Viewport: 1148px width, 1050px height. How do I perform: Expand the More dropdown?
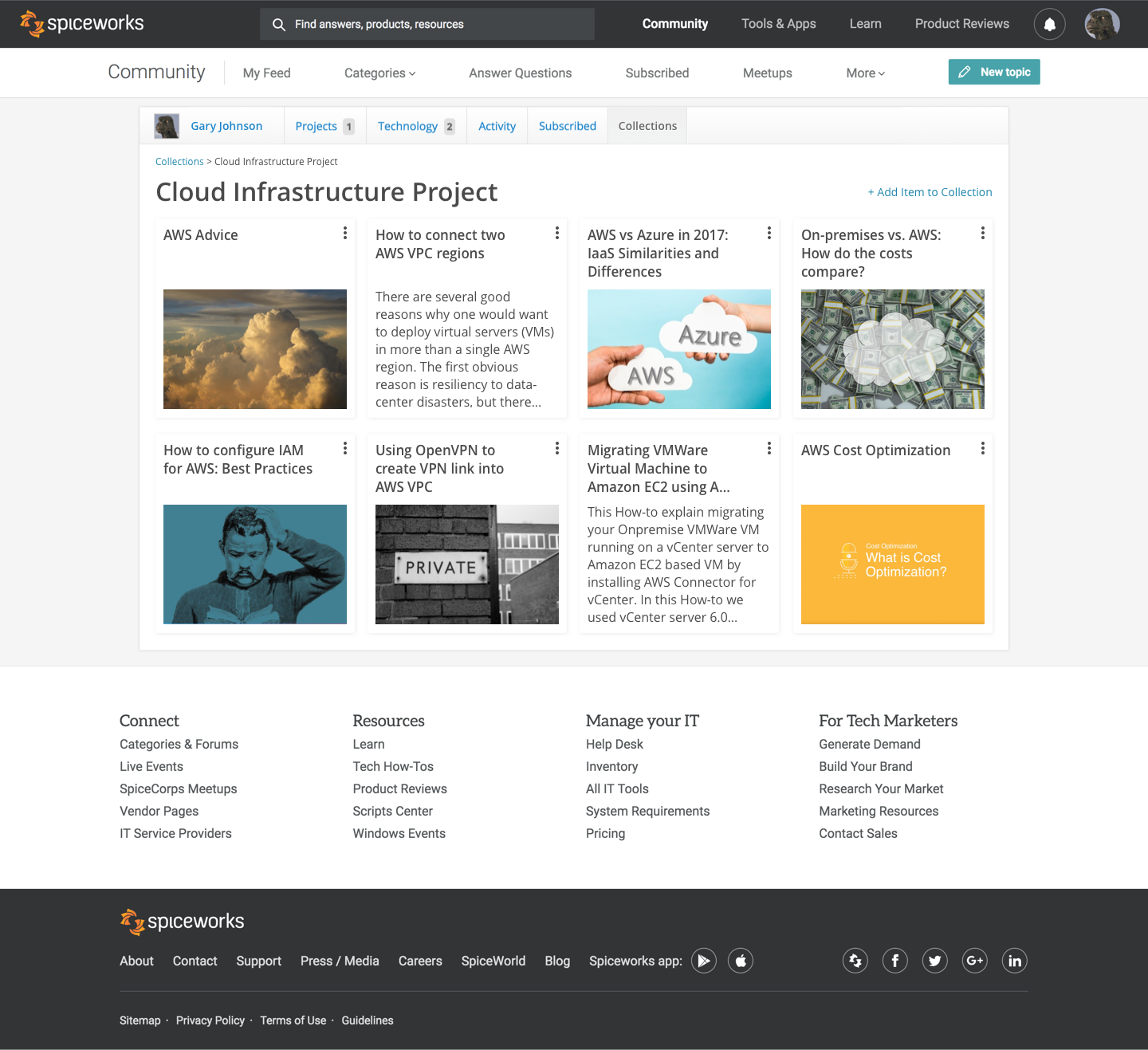coord(865,73)
